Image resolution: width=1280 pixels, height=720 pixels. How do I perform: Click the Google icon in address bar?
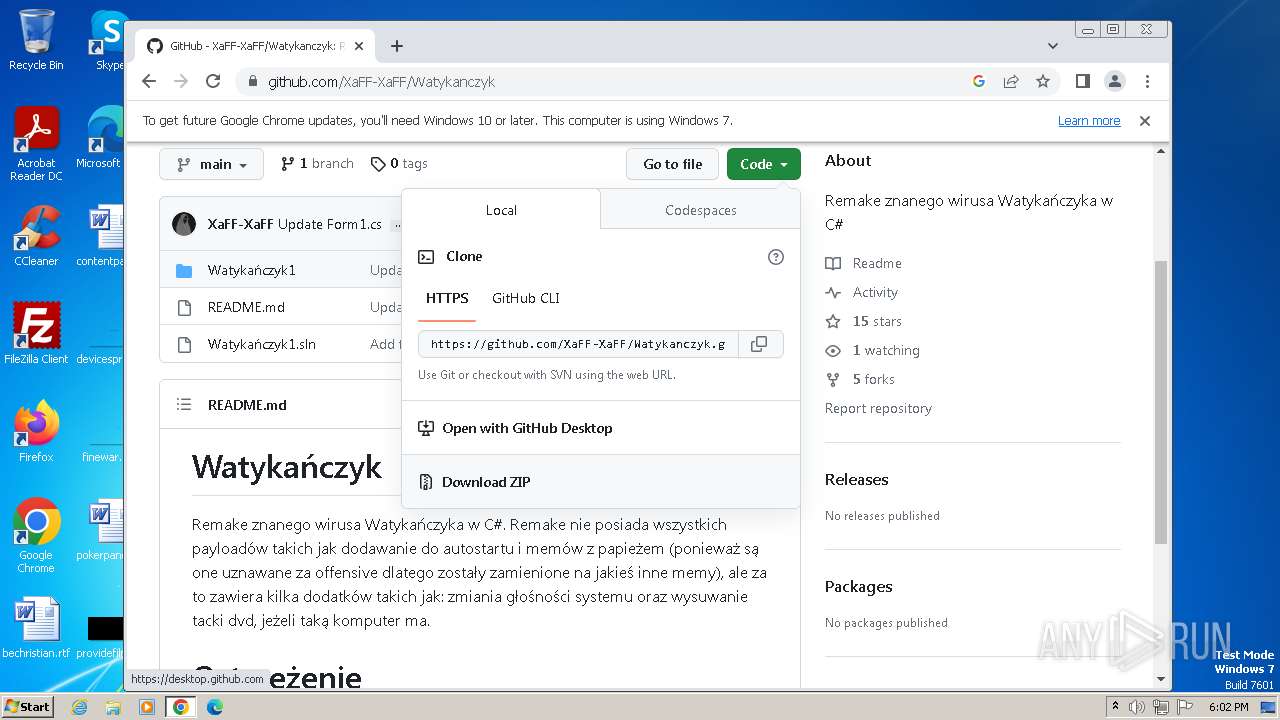point(979,81)
